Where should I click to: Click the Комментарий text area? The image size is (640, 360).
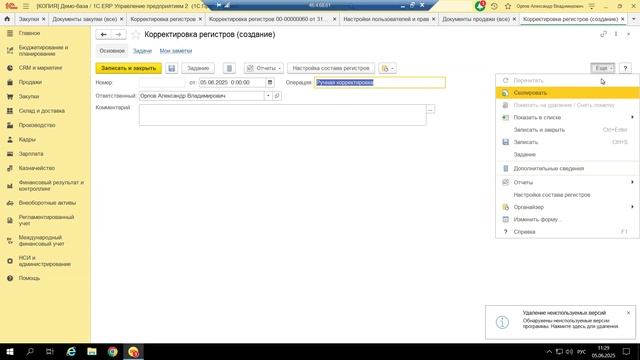(282, 115)
